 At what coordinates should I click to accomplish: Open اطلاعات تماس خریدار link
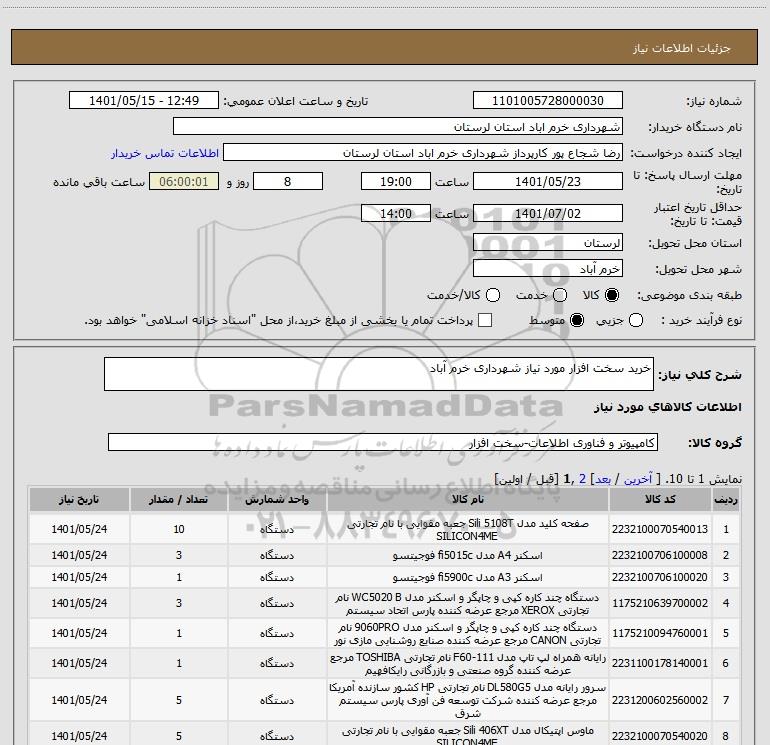[165, 153]
